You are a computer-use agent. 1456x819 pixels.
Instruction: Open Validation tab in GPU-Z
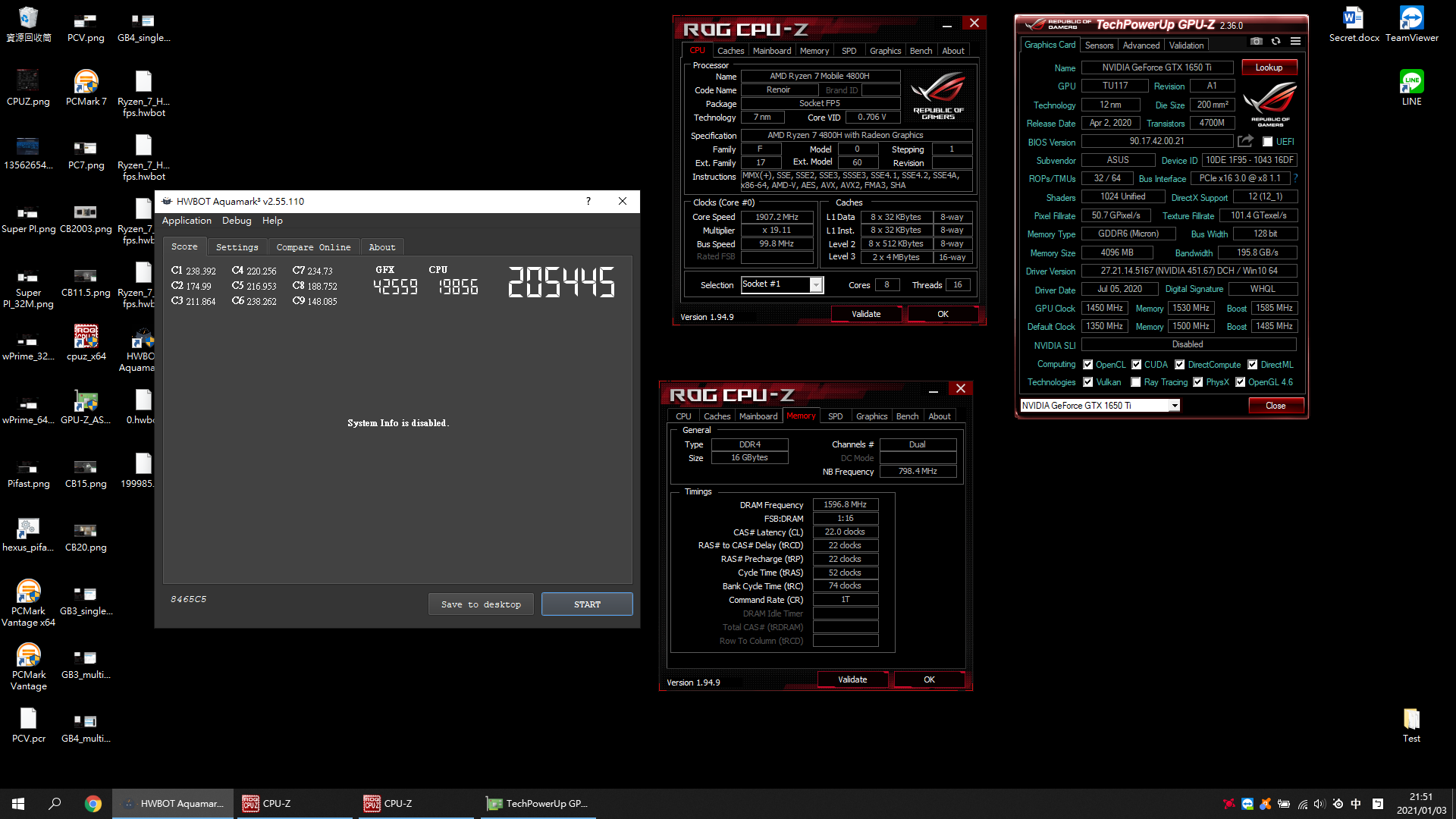coord(1186,45)
